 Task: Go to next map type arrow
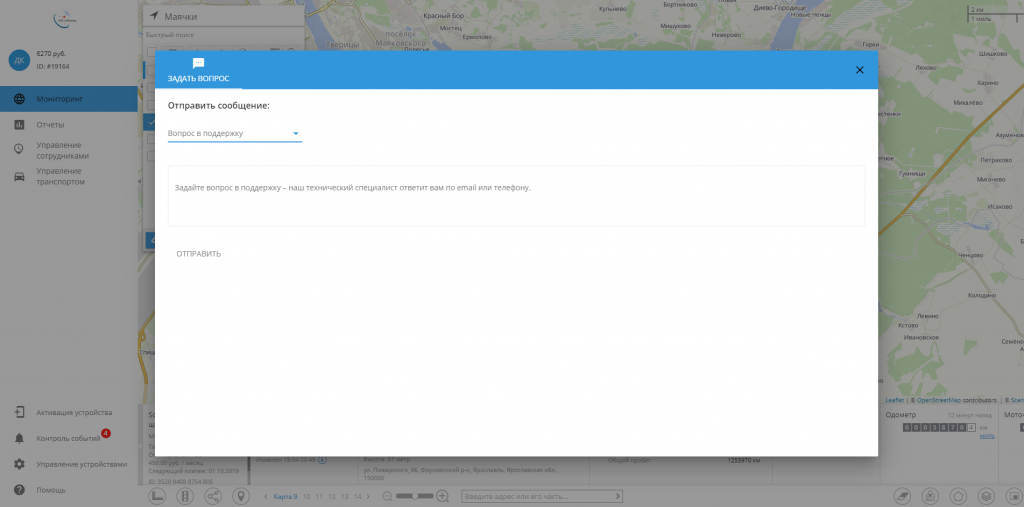pos(366,497)
